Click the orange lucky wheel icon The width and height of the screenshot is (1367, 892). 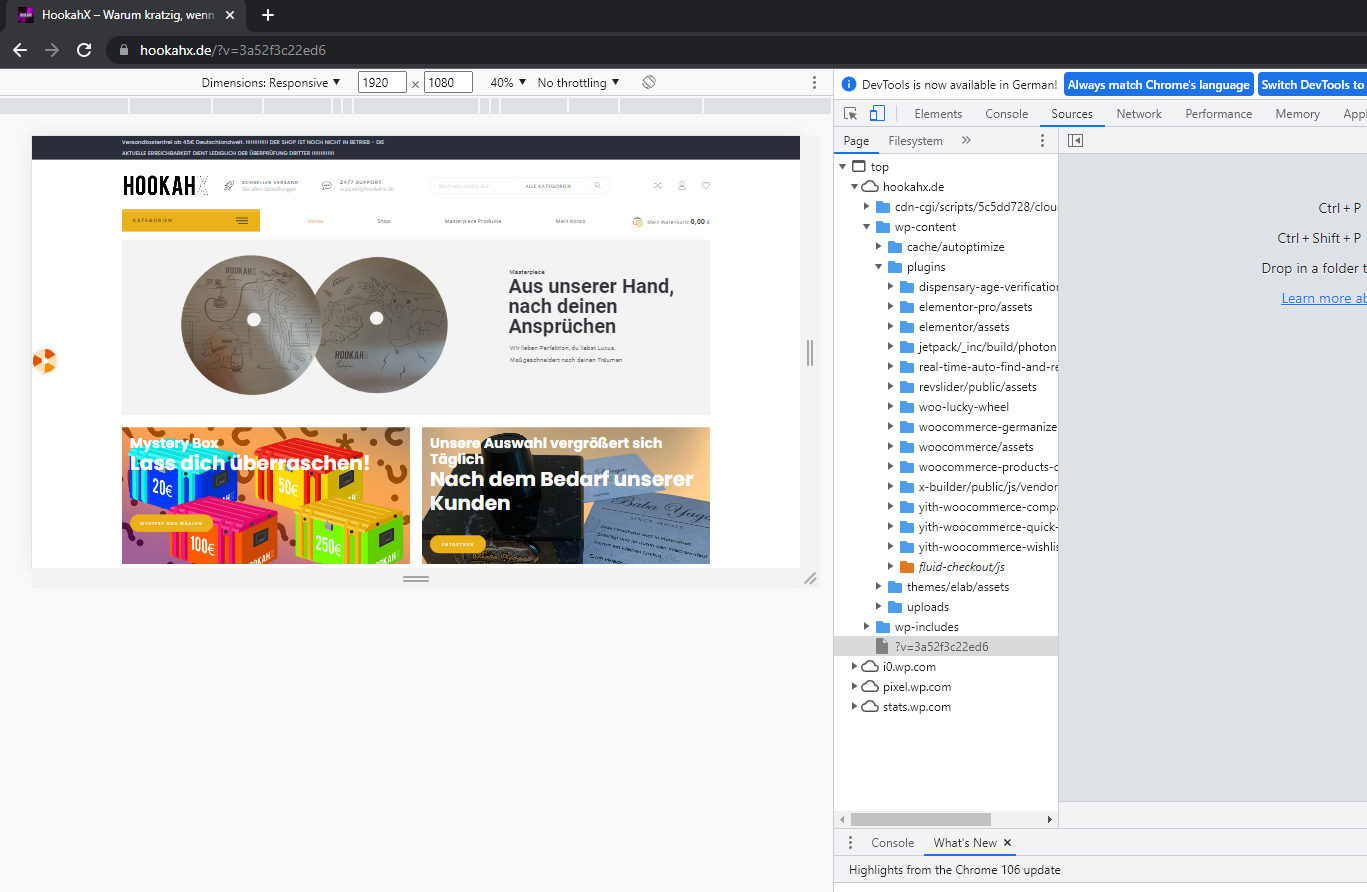[x=44, y=361]
